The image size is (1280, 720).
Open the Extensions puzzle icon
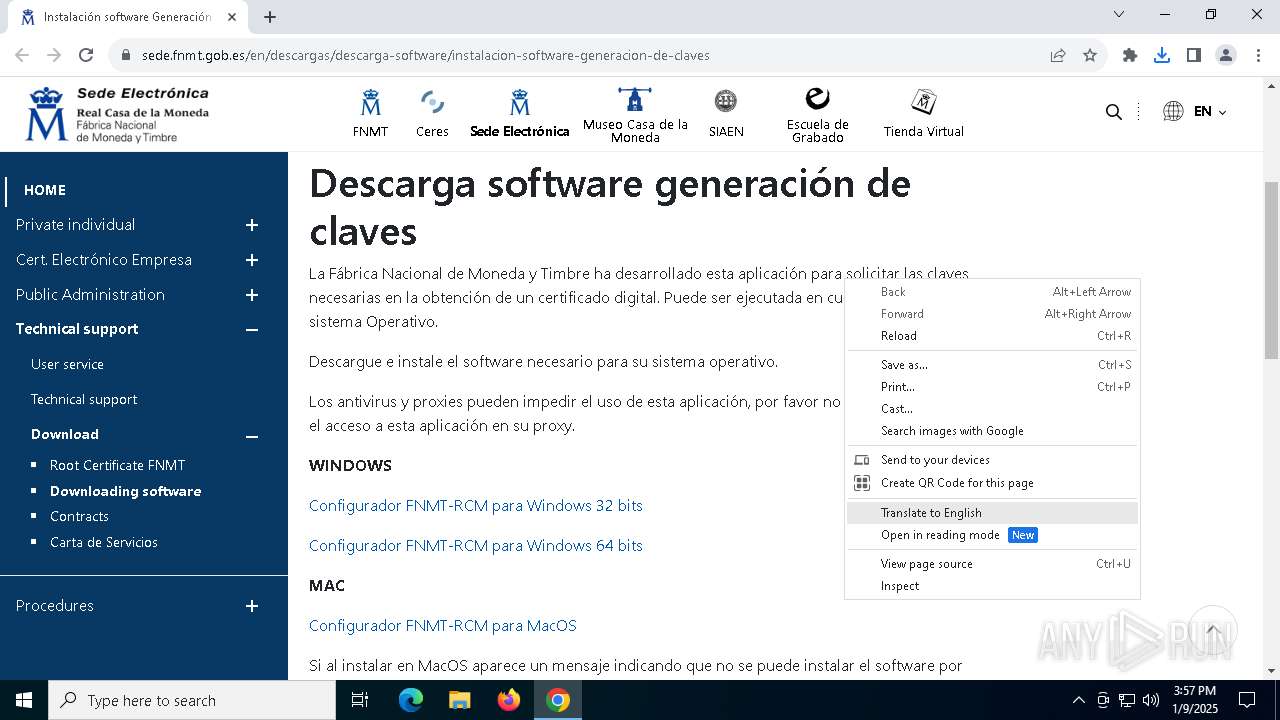click(x=1130, y=55)
